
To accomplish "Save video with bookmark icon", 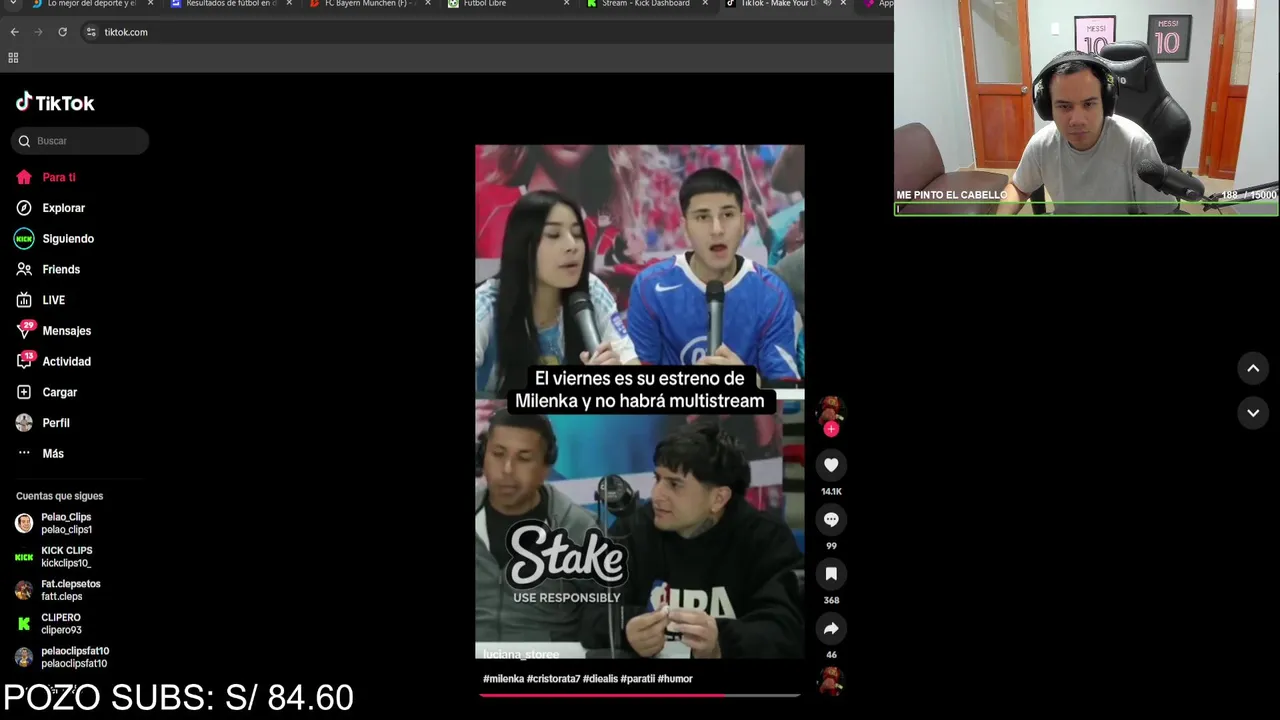I will pos(831,574).
